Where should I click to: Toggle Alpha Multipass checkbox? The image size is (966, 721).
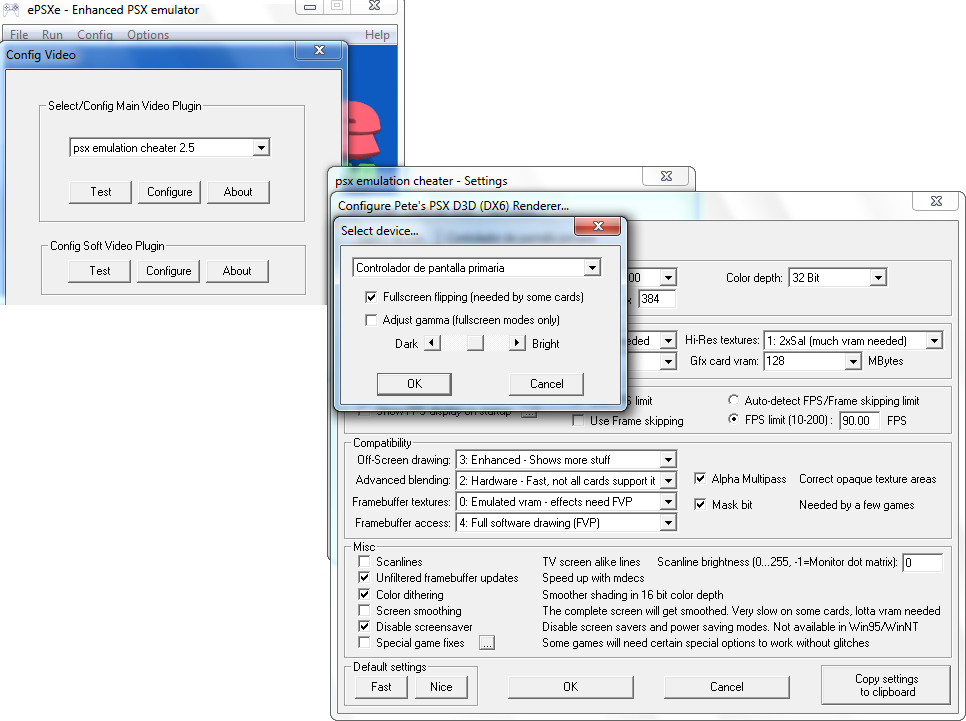tap(700, 478)
